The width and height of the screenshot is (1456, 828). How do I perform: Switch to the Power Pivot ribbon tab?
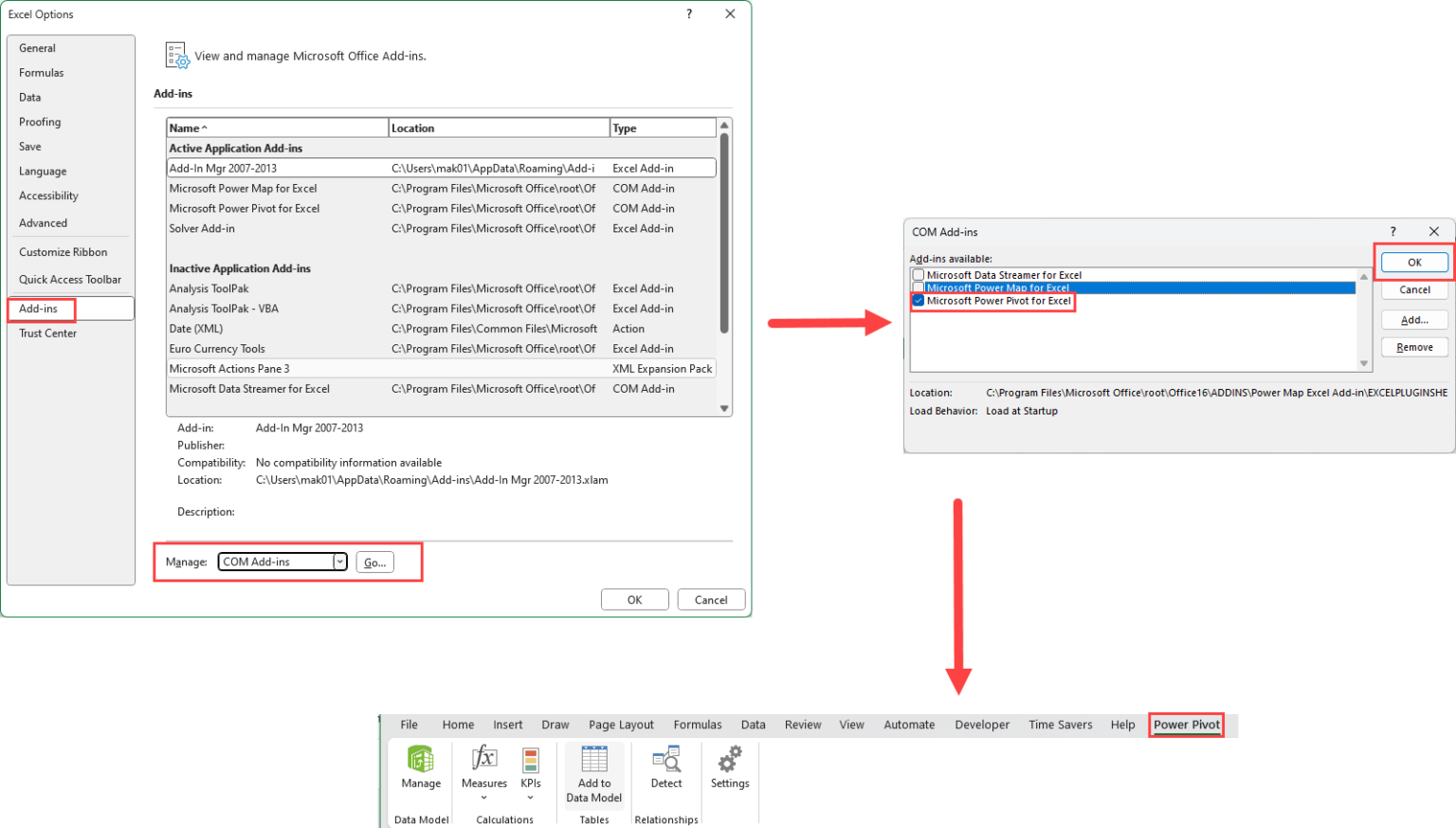1186,725
